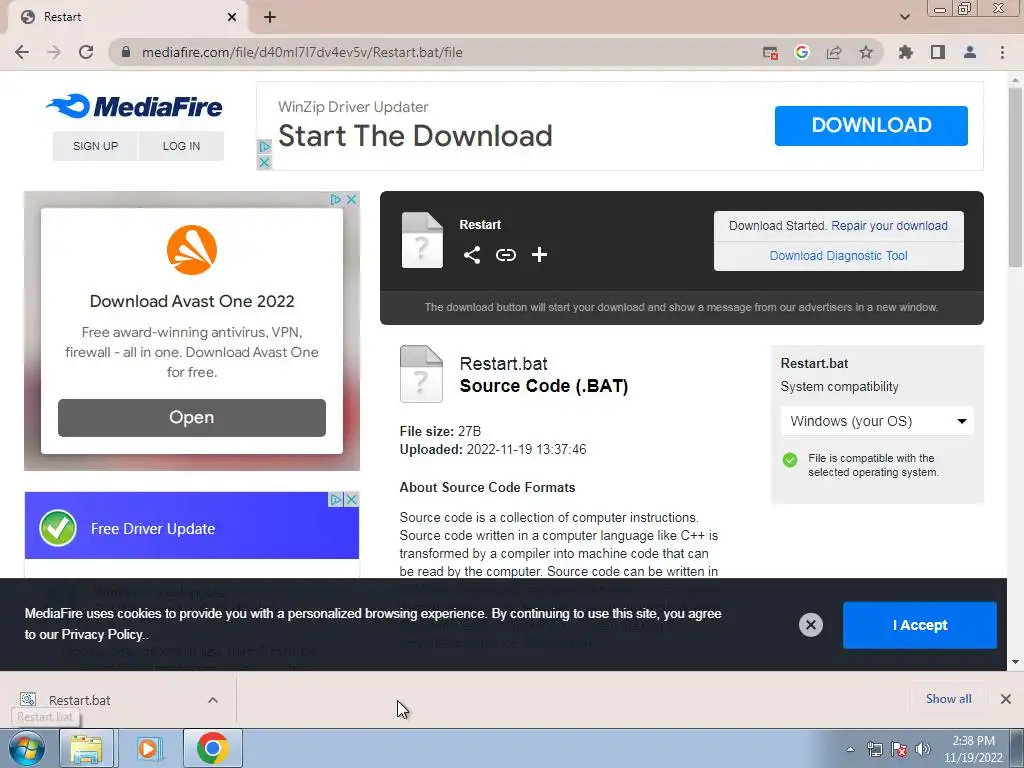Screen dimensions: 1024x768
Task: Click the share icon under Restart
Action: (x=472, y=255)
